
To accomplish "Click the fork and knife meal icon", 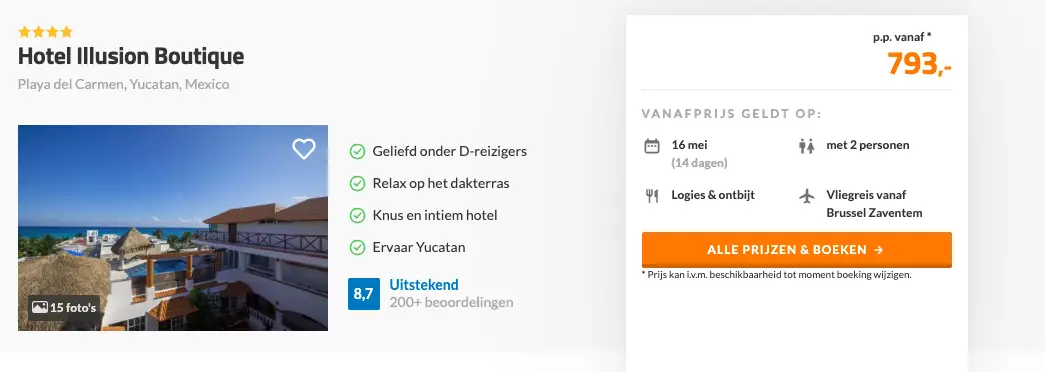I will [x=652, y=196].
